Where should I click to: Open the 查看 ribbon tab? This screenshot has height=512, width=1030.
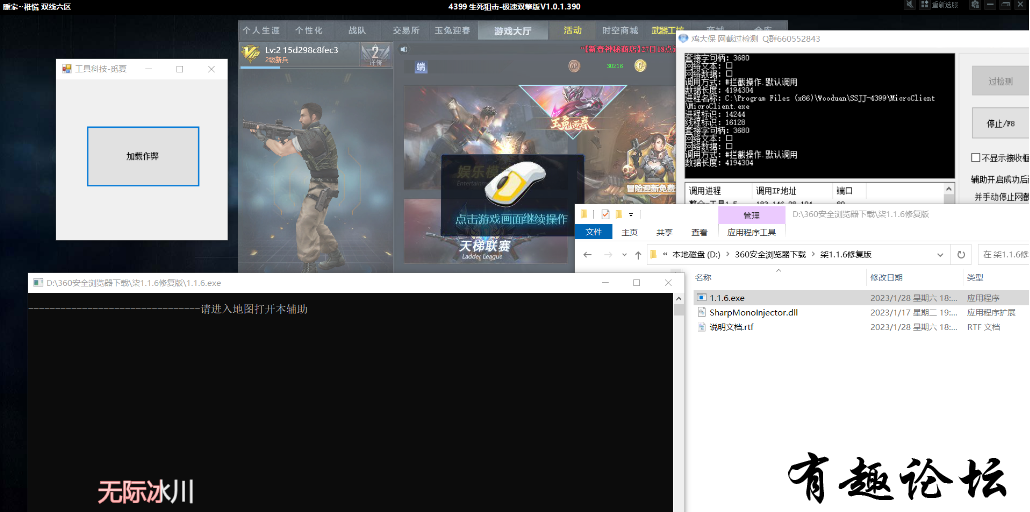coord(699,232)
